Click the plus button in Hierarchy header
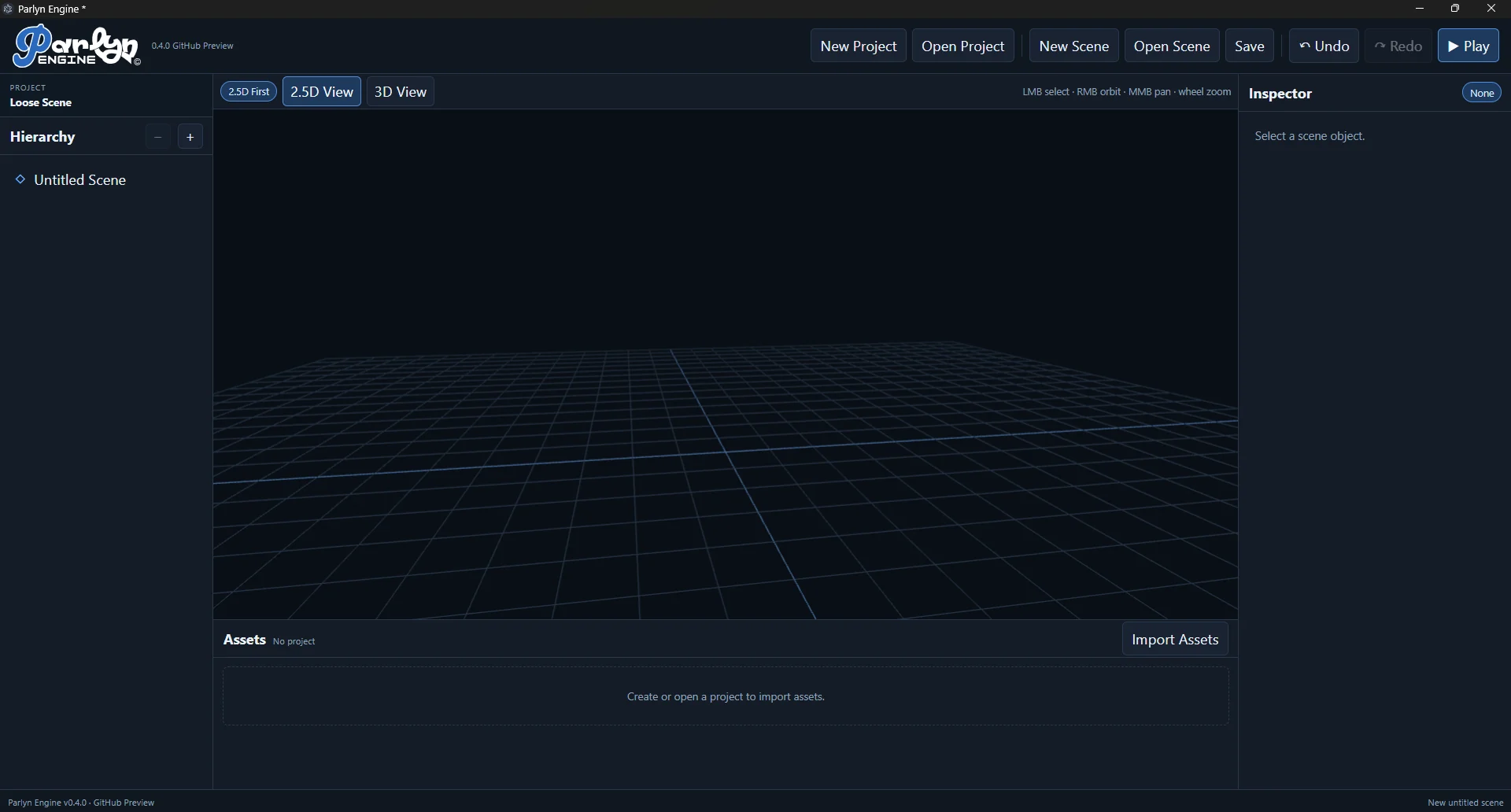 coord(190,137)
